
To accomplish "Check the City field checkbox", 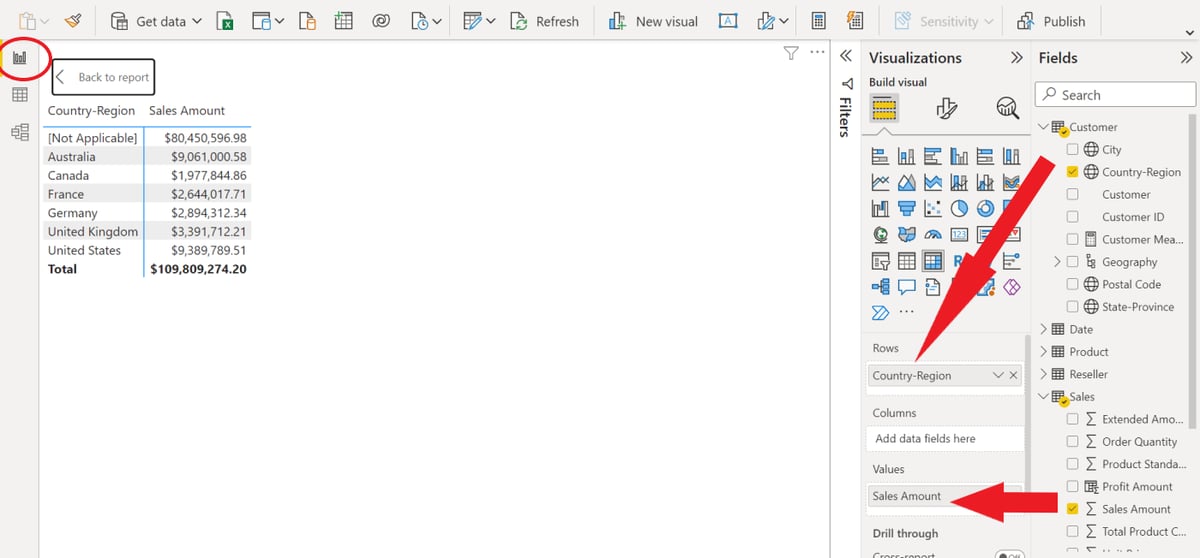I will point(1073,150).
